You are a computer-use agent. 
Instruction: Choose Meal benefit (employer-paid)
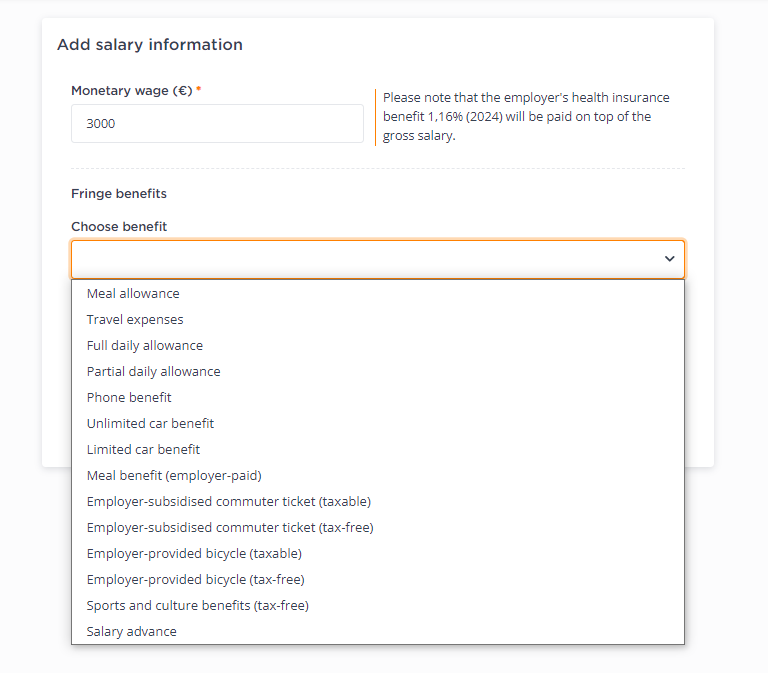point(378,475)
